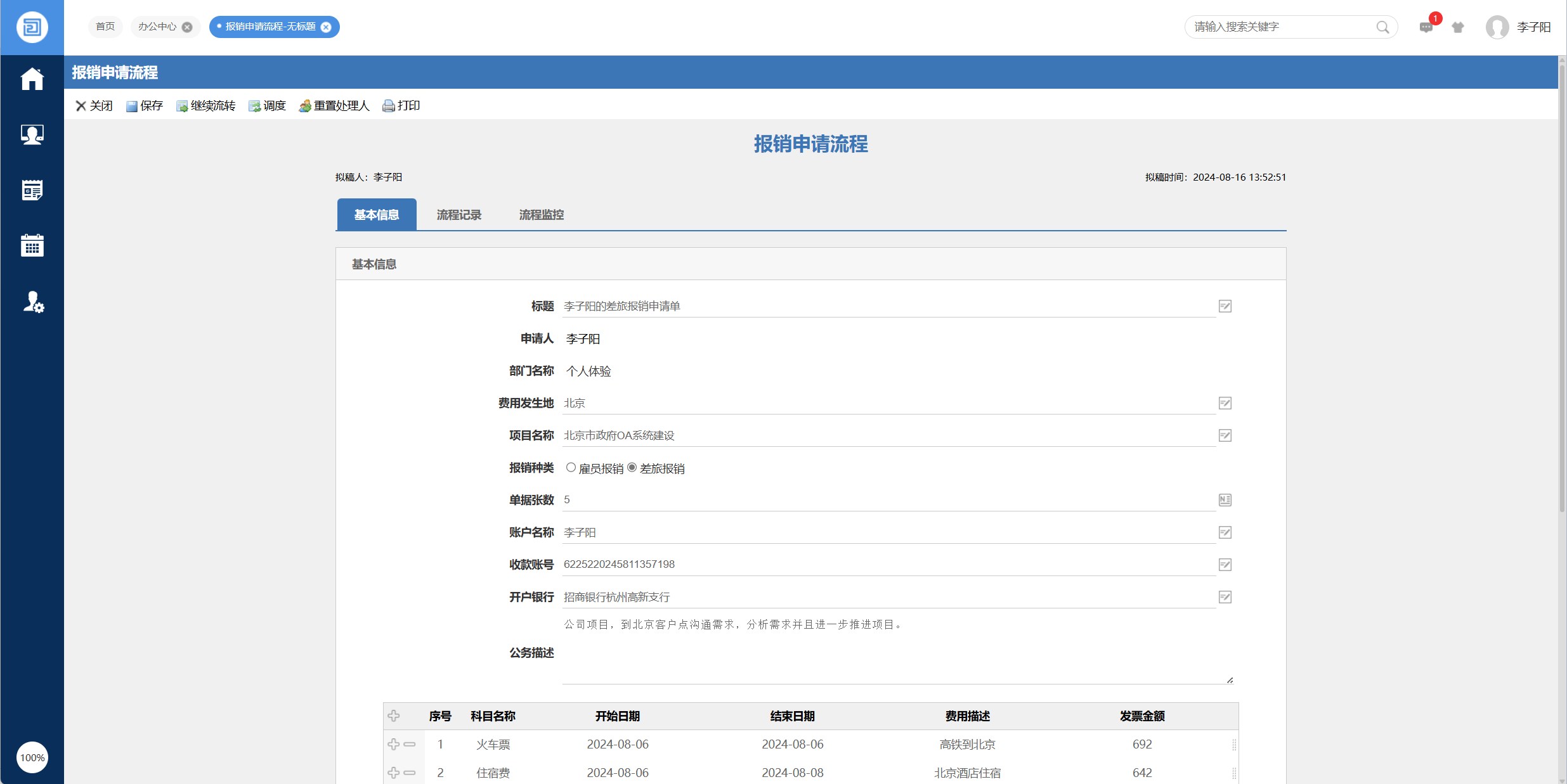Click the 100% zoom indicator
The height and width of the screenshot is (784, 1567).
click(x=32, y=757)
